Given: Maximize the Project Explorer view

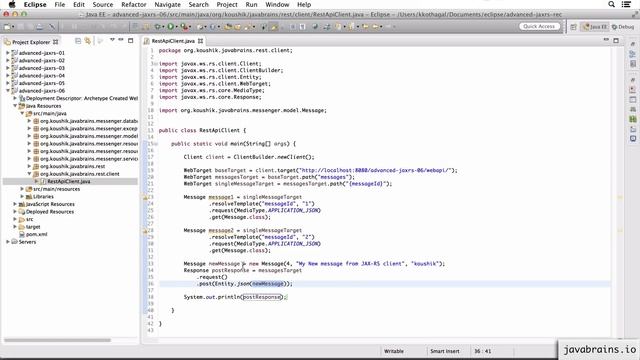Looking at the screenshot, I should tap(131, 40).
